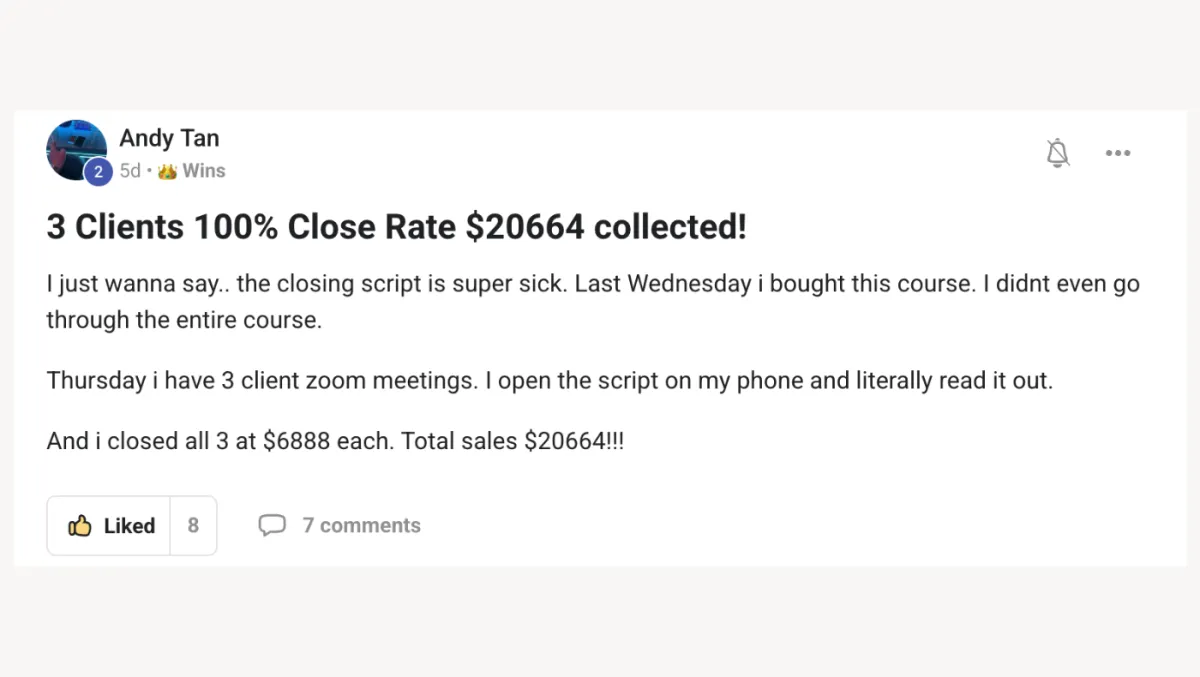This screenshot has height=677, width=1200.
Task: Open the post title about 100% Close Rate
Action: pos(396,227)
